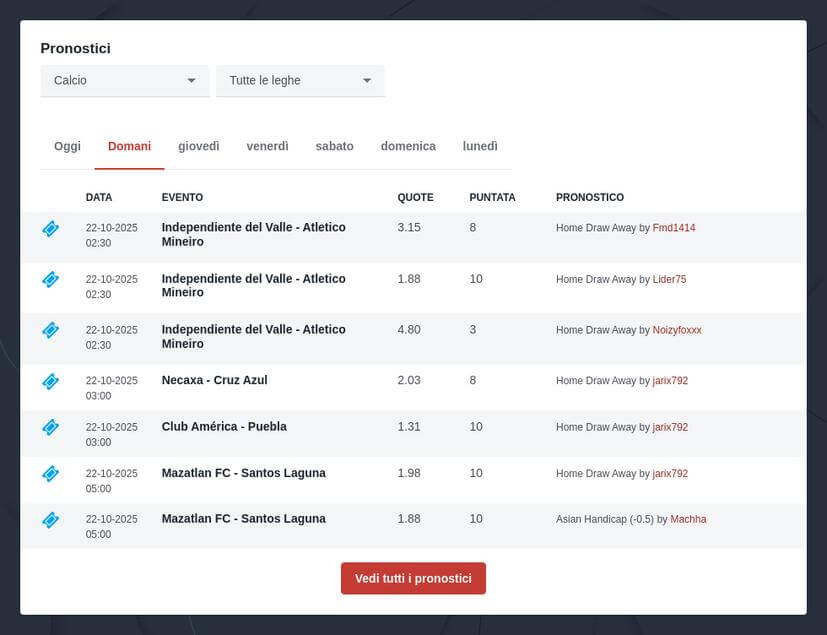Image resolution: width=827 pixels, height=635 pixels.
Task: Click the jarix792 username link on Necaxa row
Action: (x=669, y=381)
